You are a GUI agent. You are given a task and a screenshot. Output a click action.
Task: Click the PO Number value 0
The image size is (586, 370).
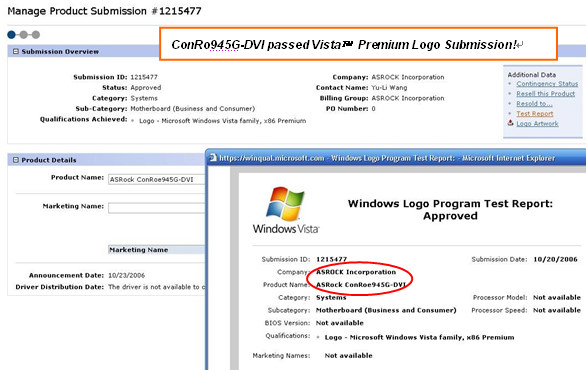[x=373, y=108]
